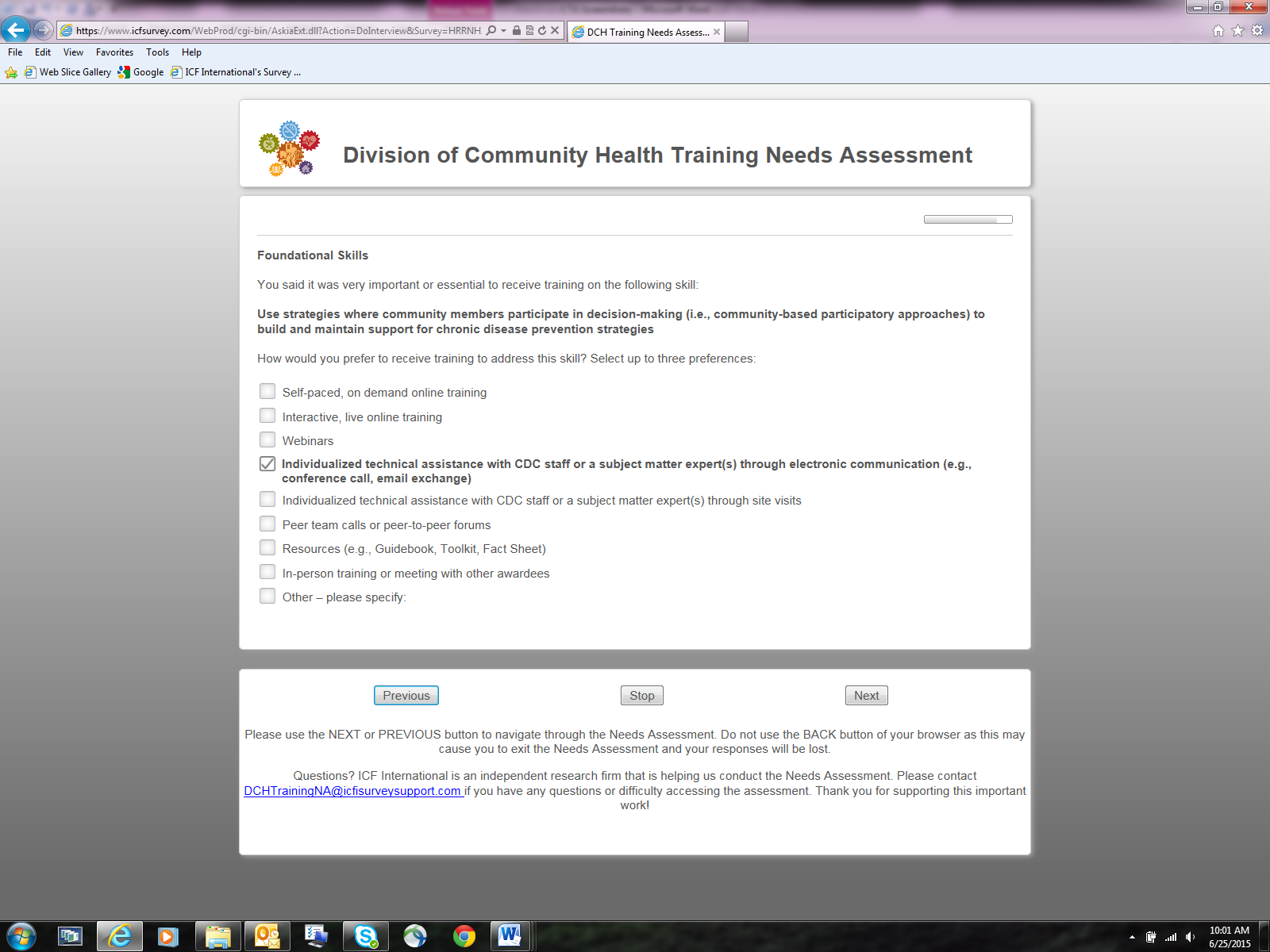
Task: Open the Edit menu
Action: click(x=43, y=52)
